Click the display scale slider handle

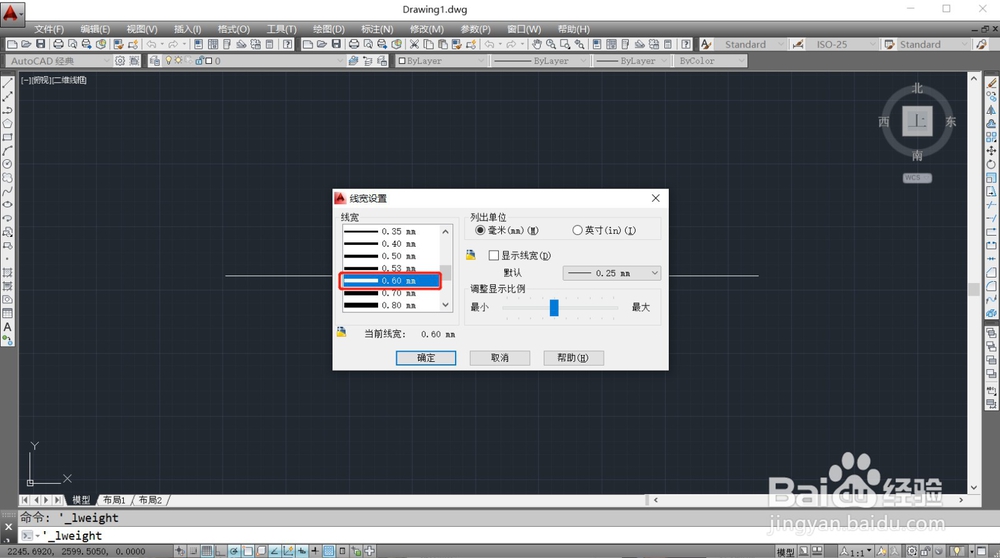coord(554,307)
